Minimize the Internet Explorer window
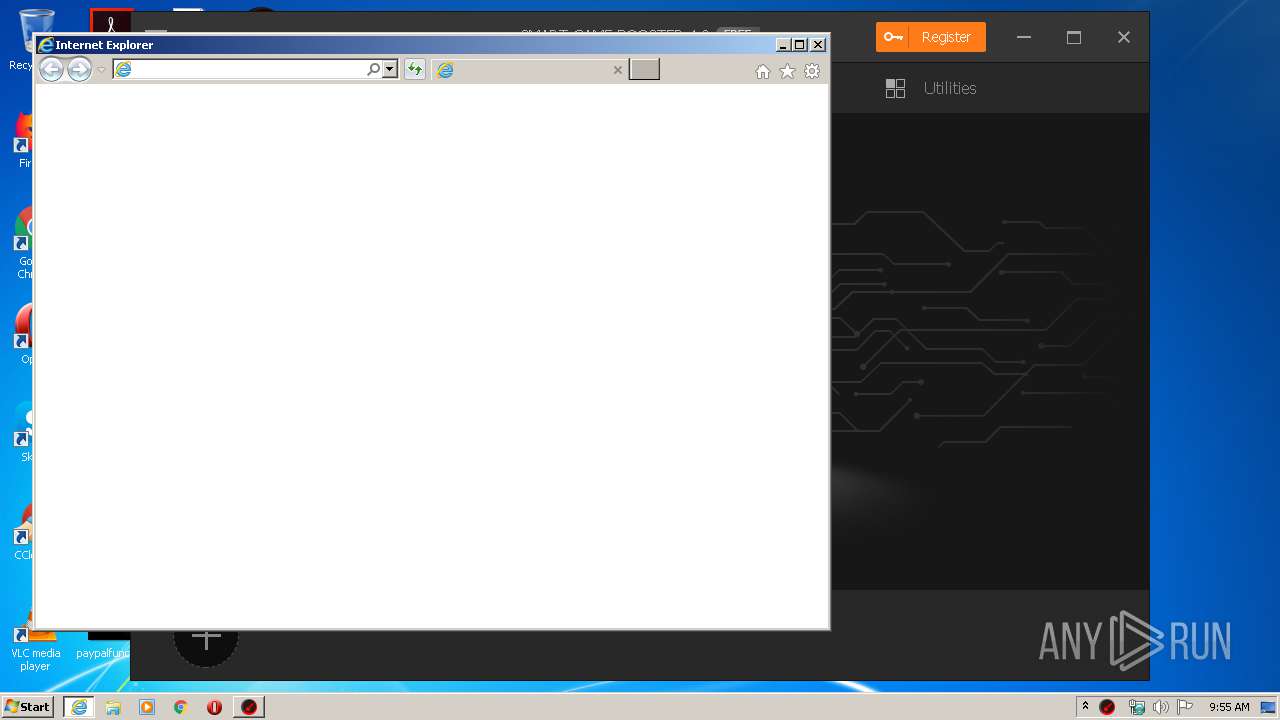This screenshot has height=720, width=1280. [x=783, y=45]
